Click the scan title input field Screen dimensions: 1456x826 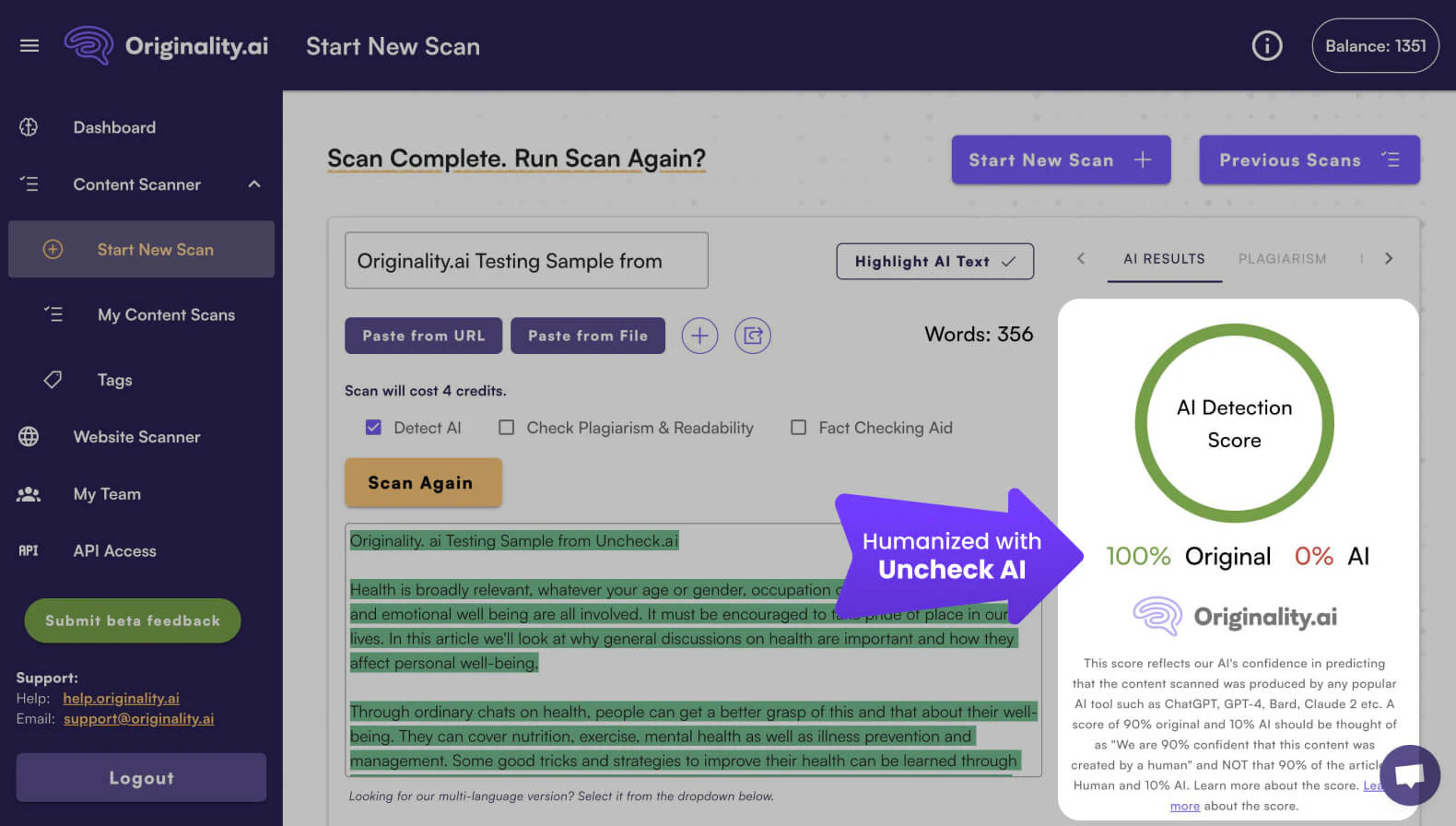(526, 261)
